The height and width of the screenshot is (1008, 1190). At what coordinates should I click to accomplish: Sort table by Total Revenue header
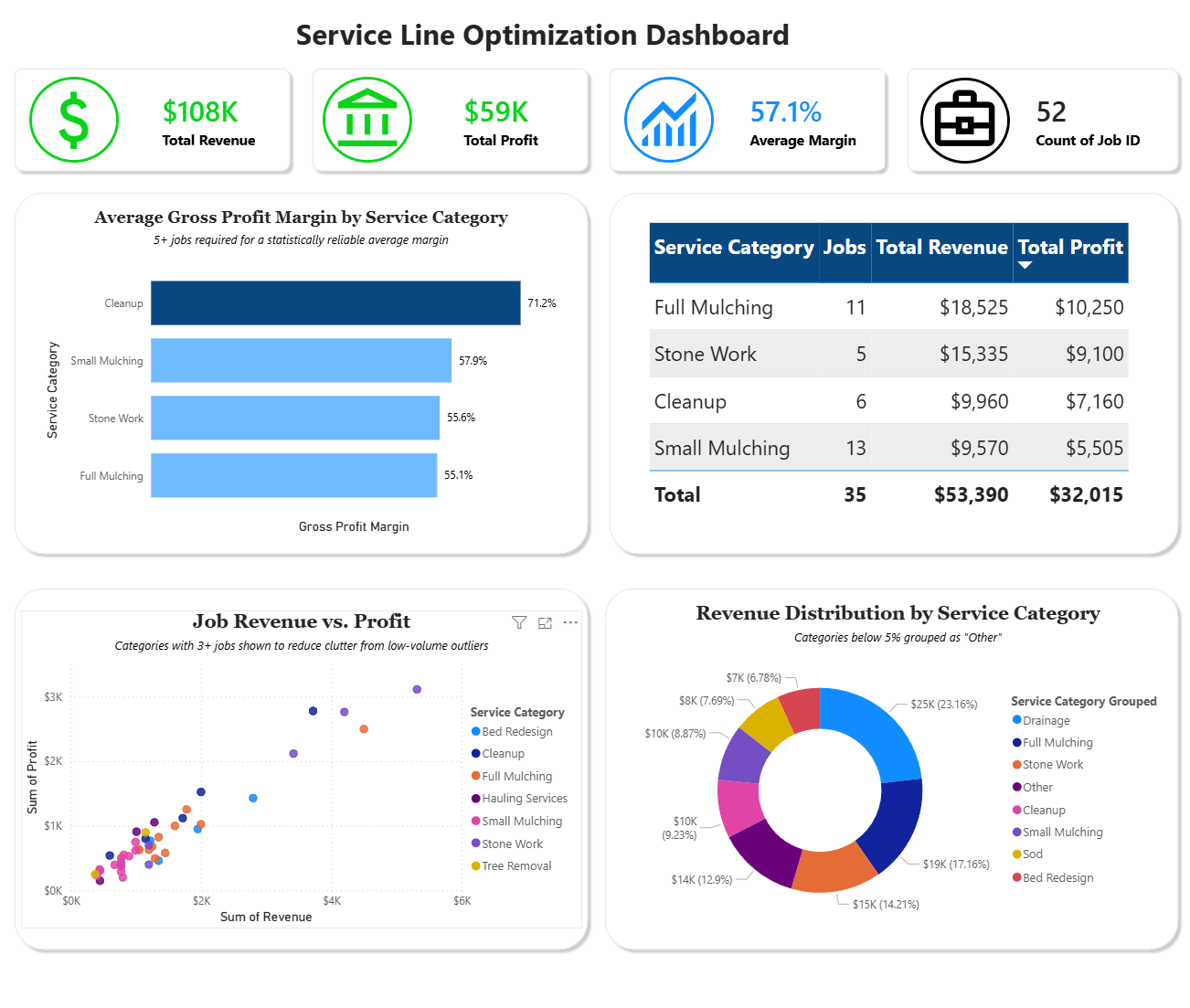pyautogui.click(x=941, y=248)
